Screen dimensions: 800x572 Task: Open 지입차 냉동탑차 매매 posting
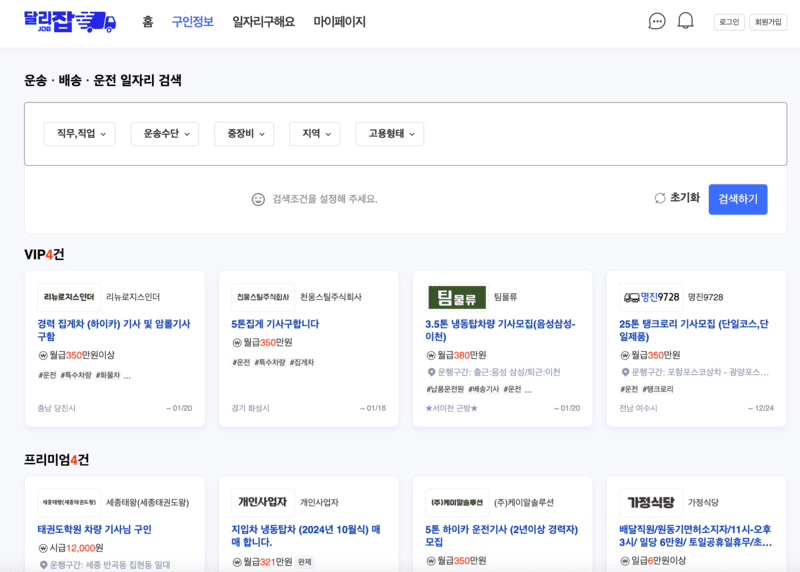[x=306, y=536]
